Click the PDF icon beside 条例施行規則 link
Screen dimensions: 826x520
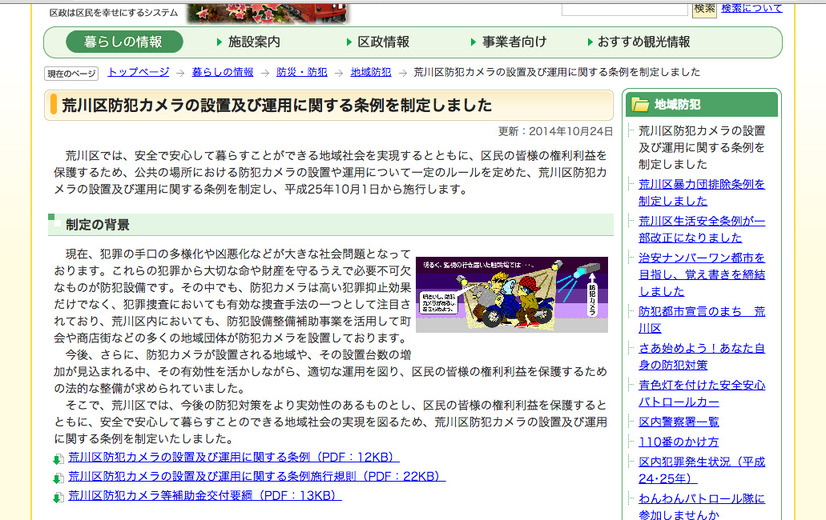58,477
